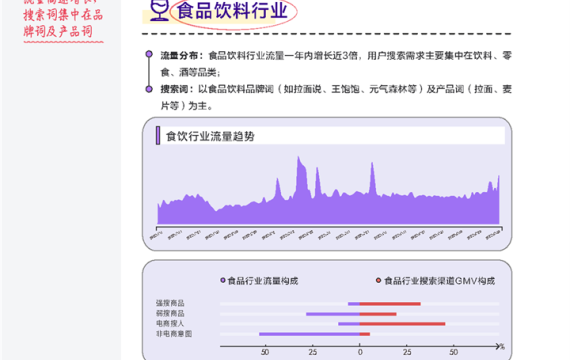Click the wine glass icon beside the title
Viewport: 570px width, 360px height.
[x=160, y=10]
